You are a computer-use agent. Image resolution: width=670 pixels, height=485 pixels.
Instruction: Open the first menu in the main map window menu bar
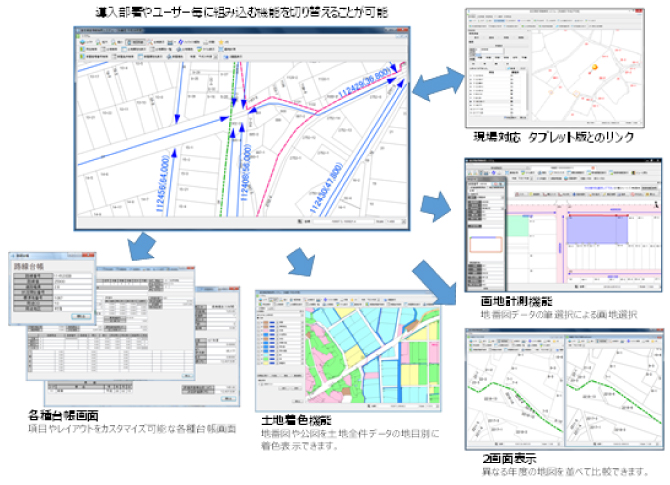(84, 33)
